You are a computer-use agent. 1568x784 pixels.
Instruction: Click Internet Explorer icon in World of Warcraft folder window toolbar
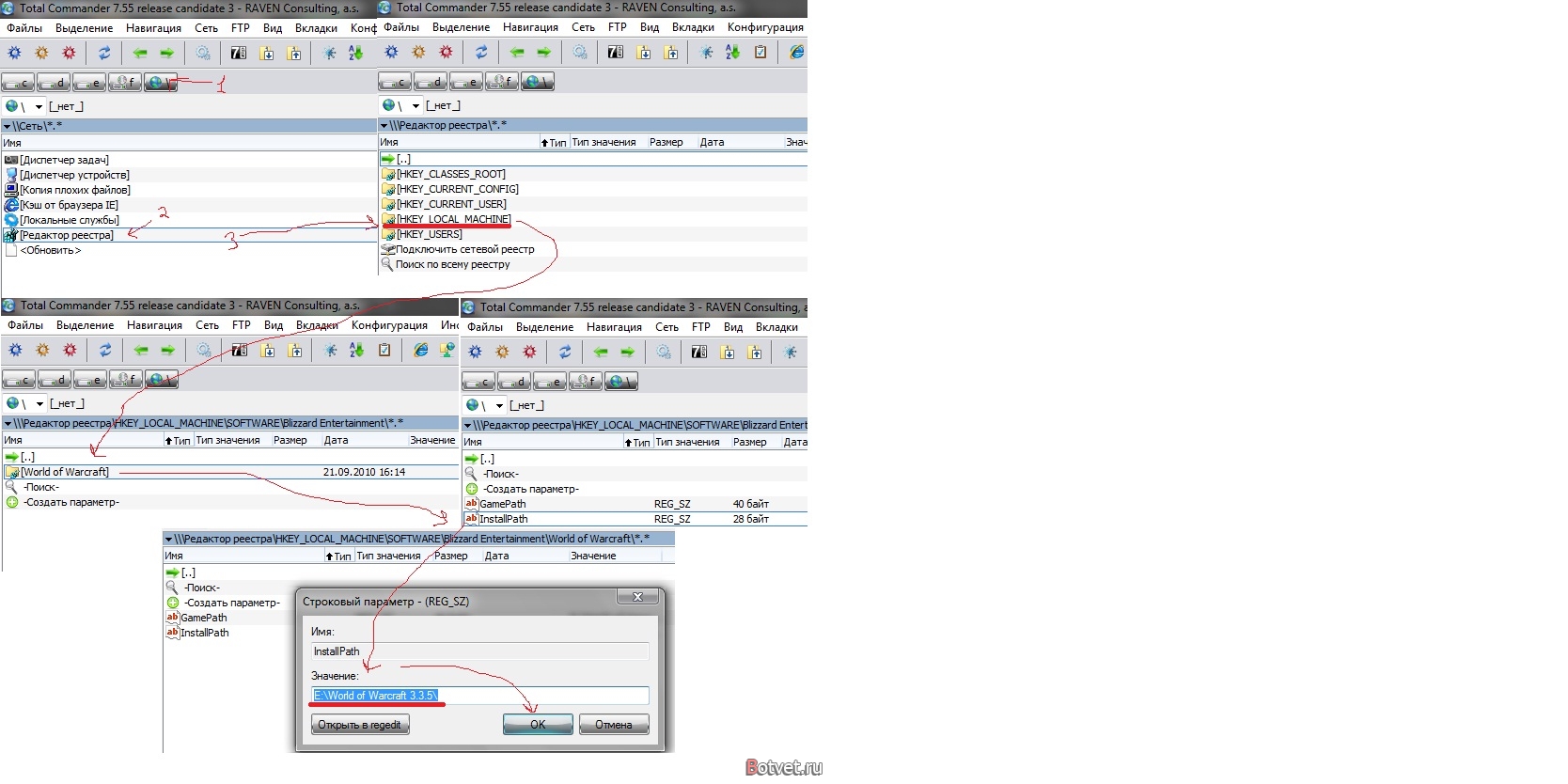(x=421, y=350)
